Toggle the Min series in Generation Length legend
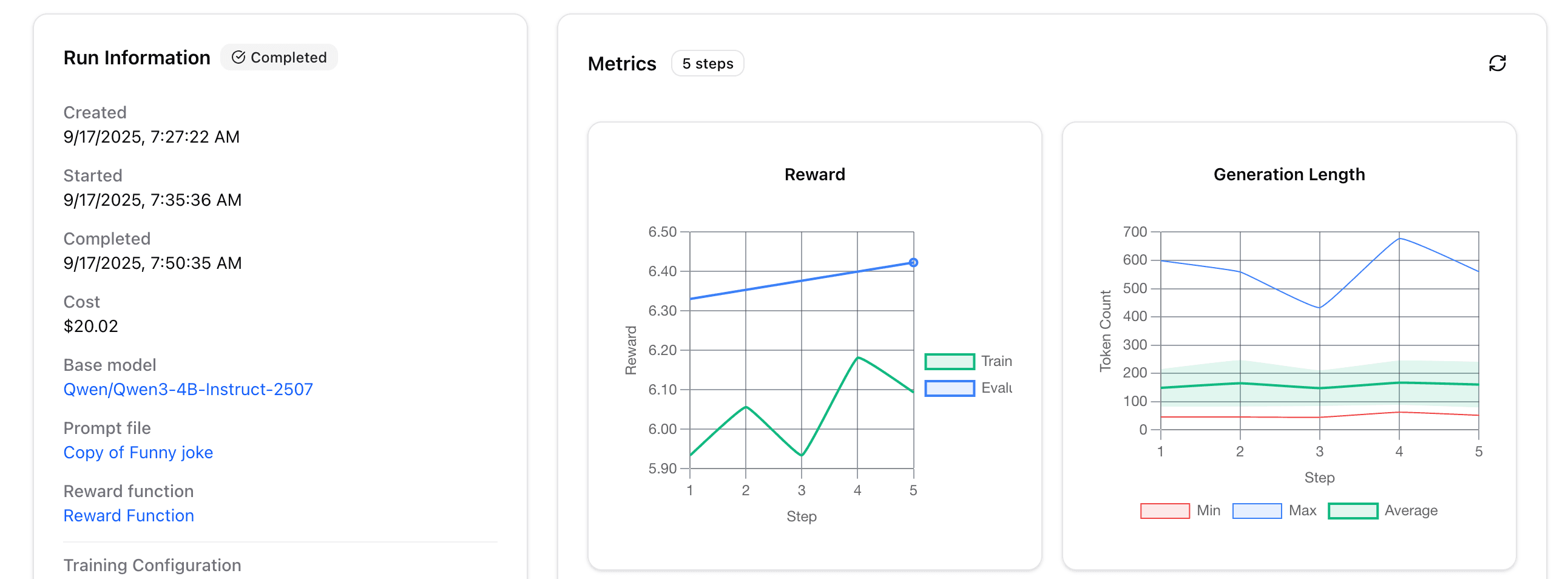 pos(1164,510)
